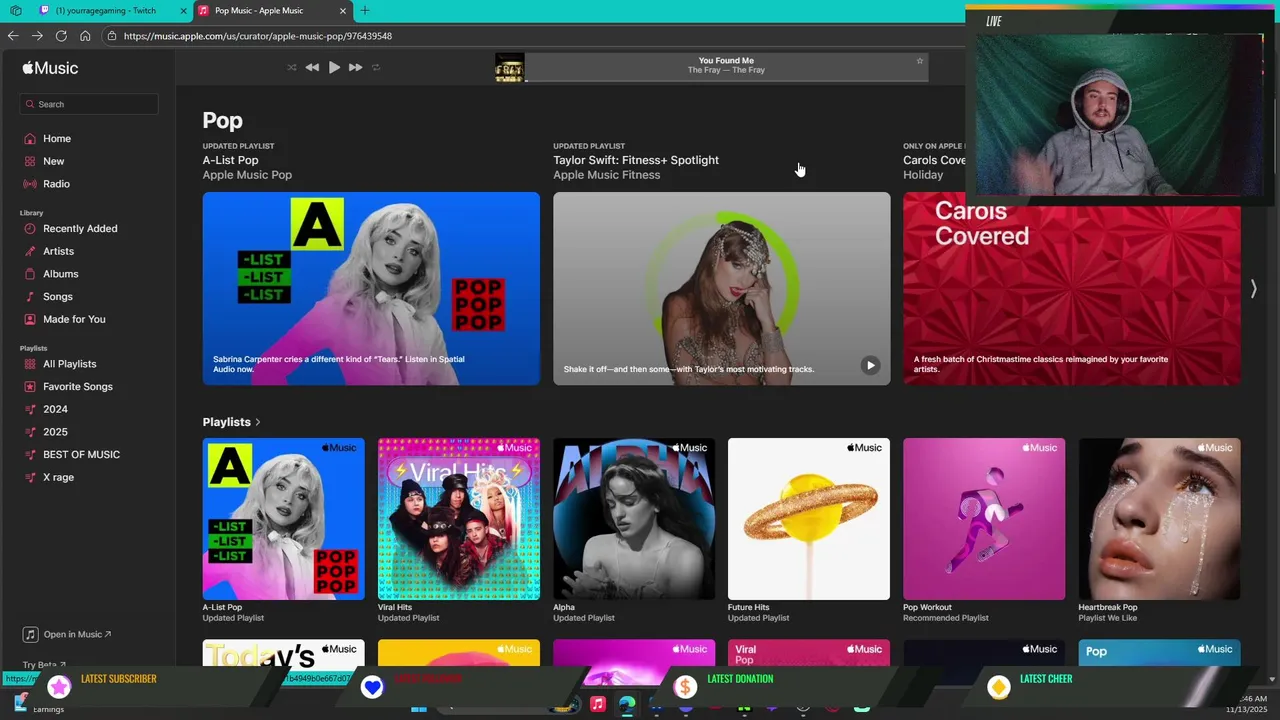Open Apple Music app in the taskbar
This screenshot has height=720, width=1280.
tap(597, 704)
